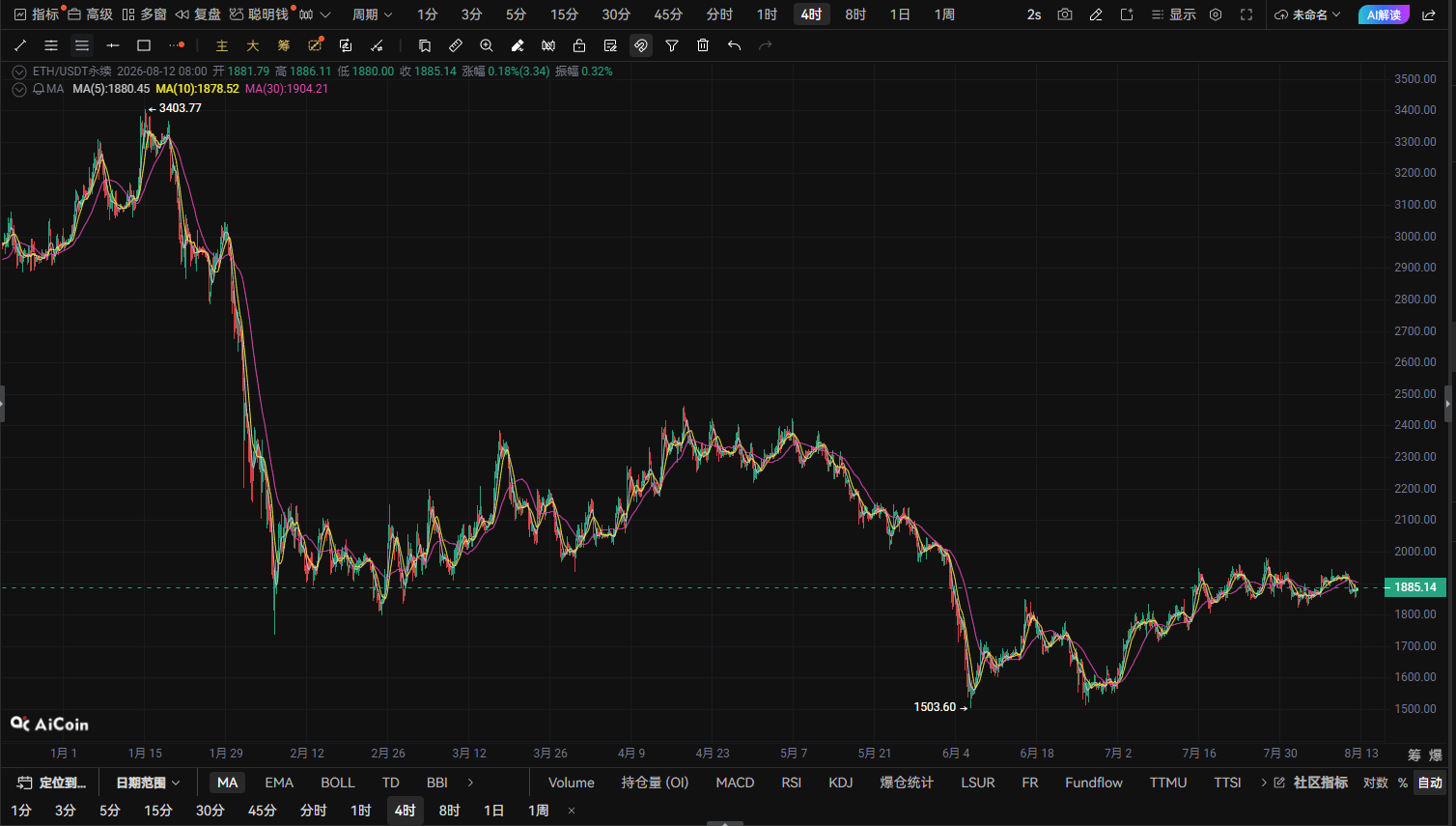The image size is (1456, 826).
Task: Collapse the ETH/USDT info row
Action: click(18, 71)
